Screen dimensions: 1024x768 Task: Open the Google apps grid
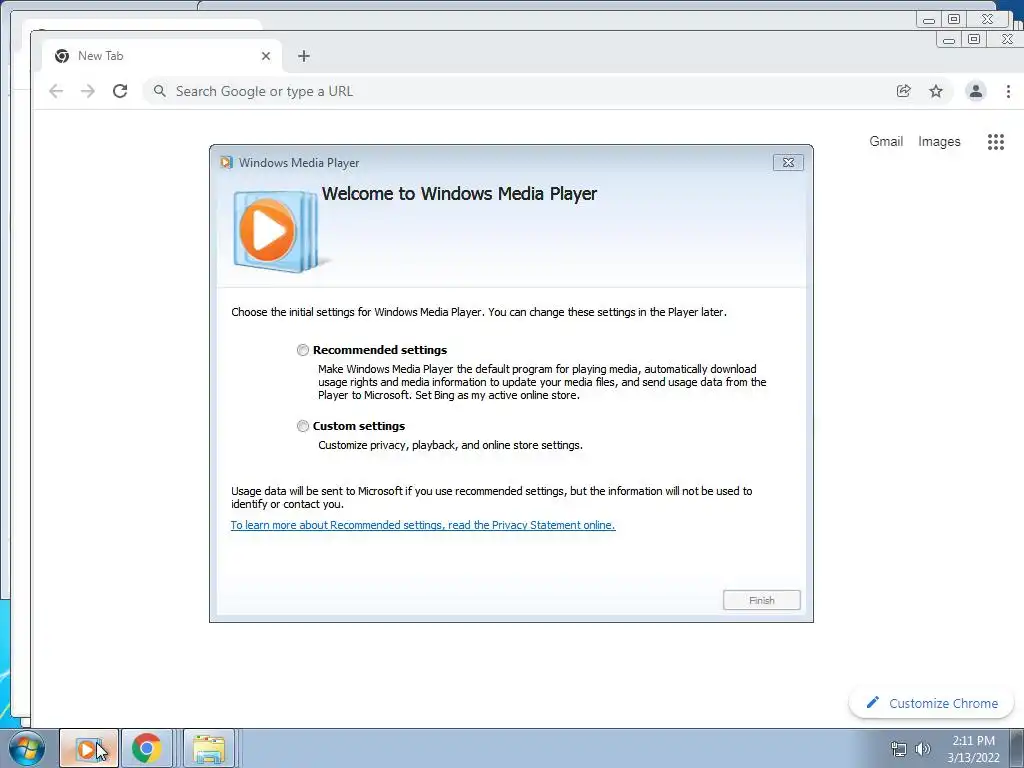pos(996,142)
